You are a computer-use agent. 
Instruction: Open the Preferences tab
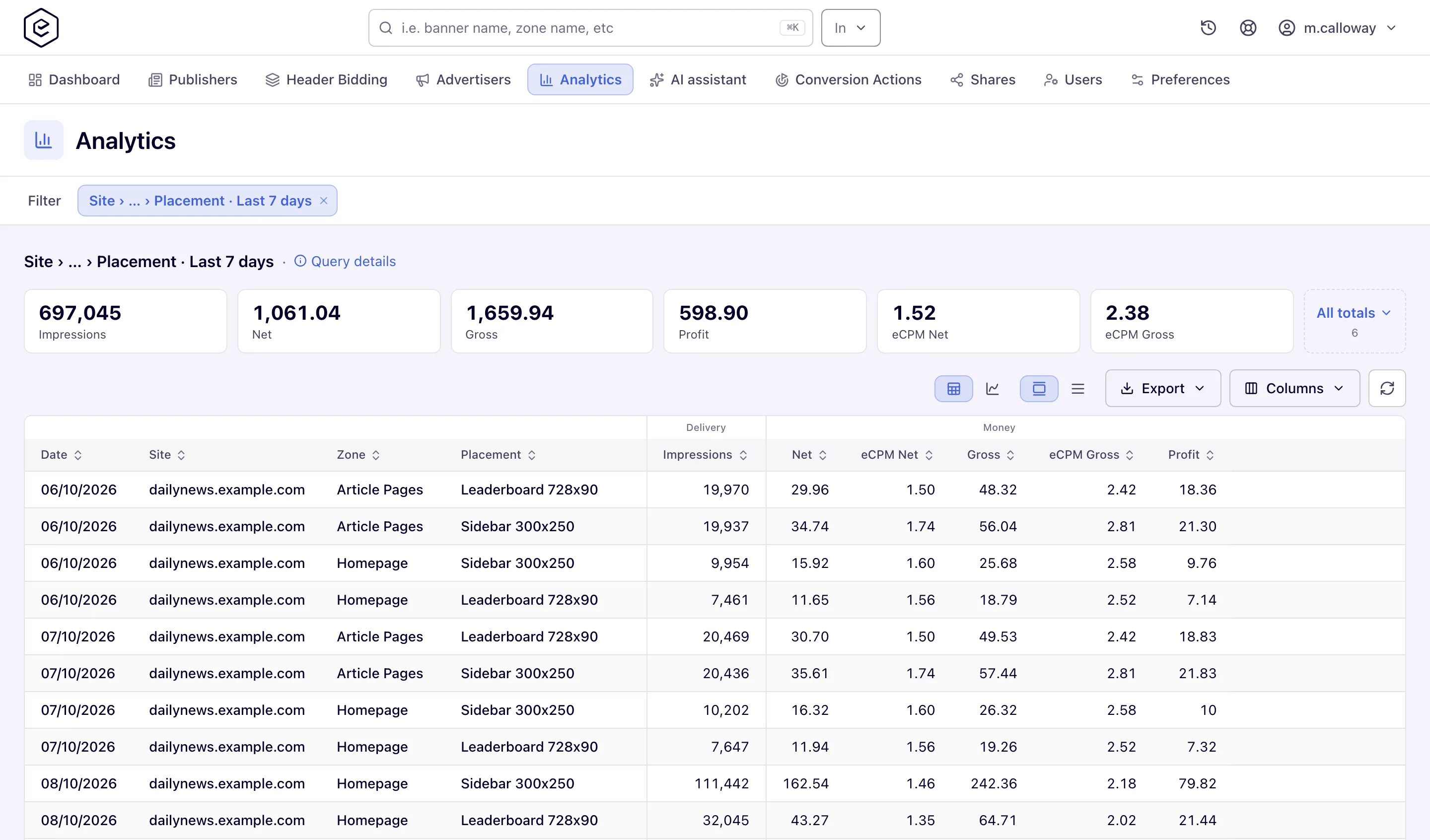pyautogui.click(x=1180, y=79)
